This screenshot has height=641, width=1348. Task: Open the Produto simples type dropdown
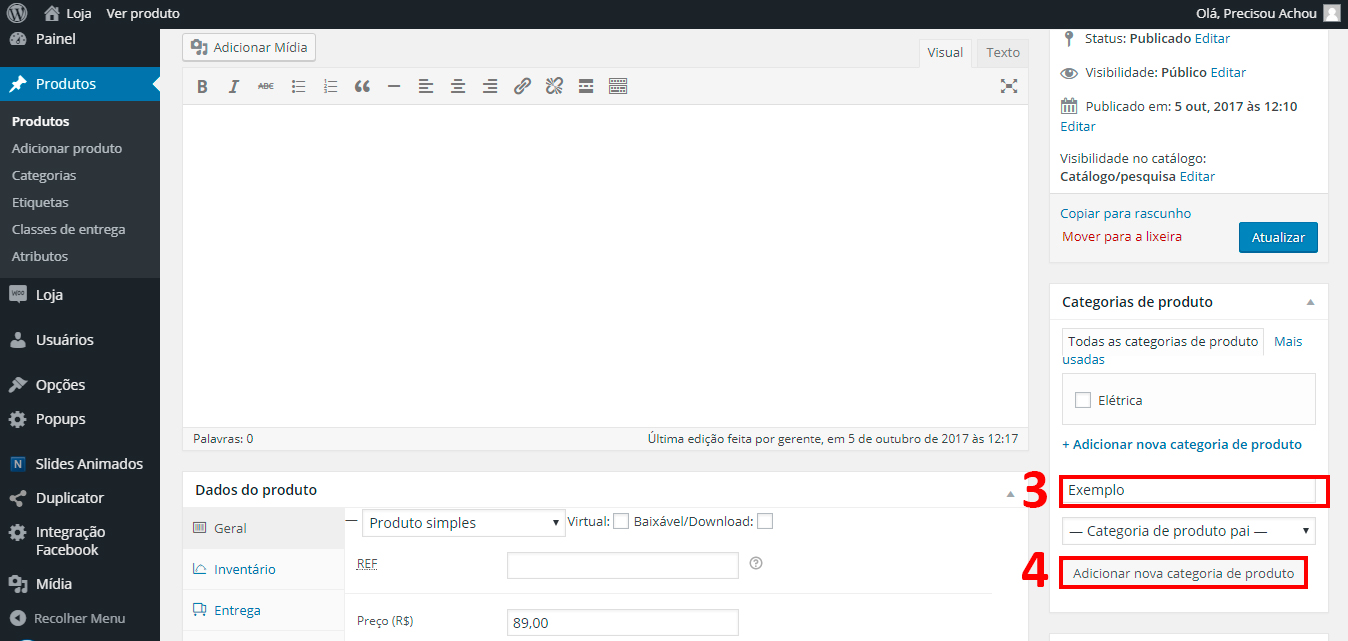[x=464, y=523]
